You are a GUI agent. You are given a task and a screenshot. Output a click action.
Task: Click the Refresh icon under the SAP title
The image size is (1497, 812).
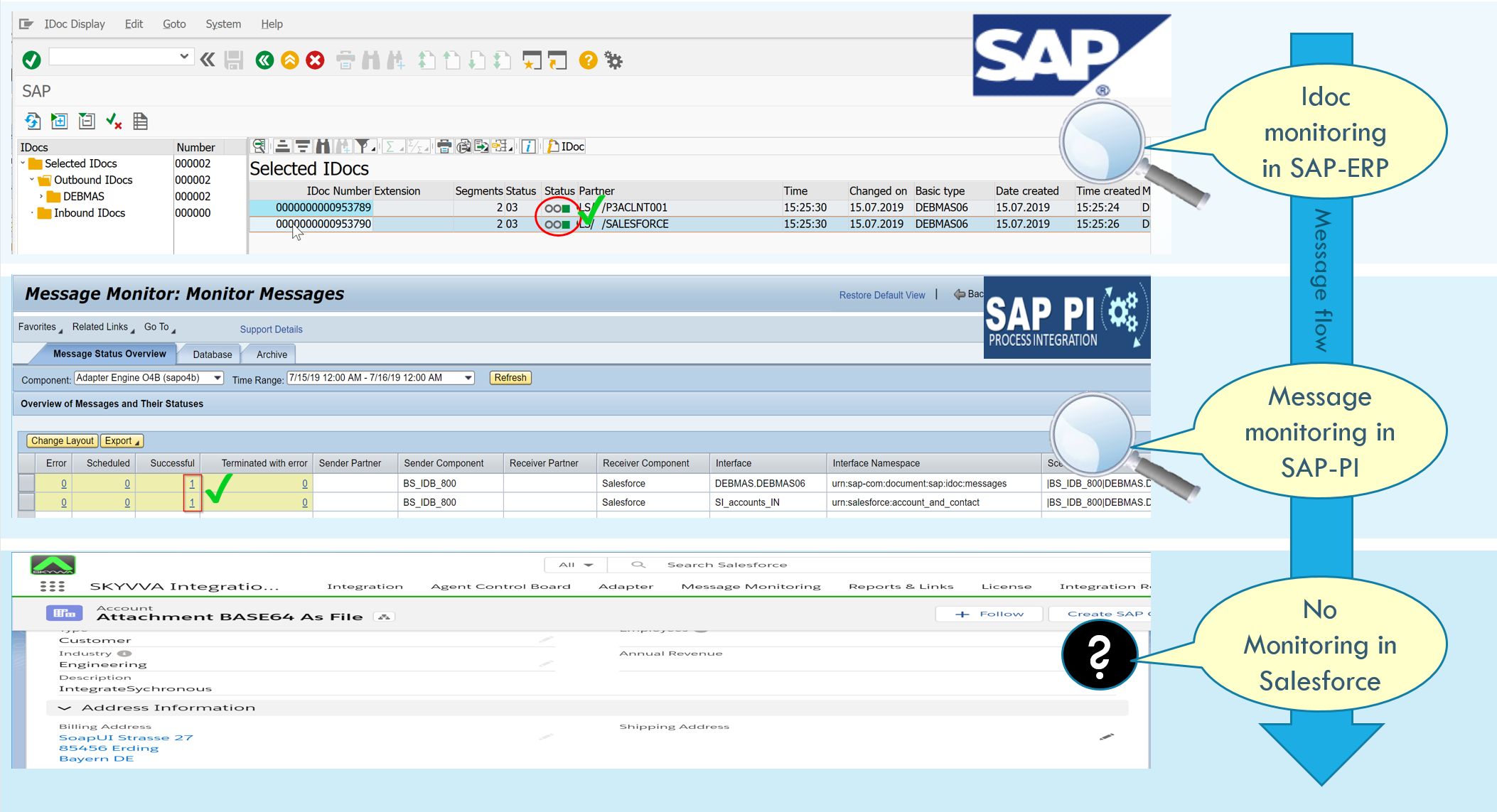click(32, 121)
